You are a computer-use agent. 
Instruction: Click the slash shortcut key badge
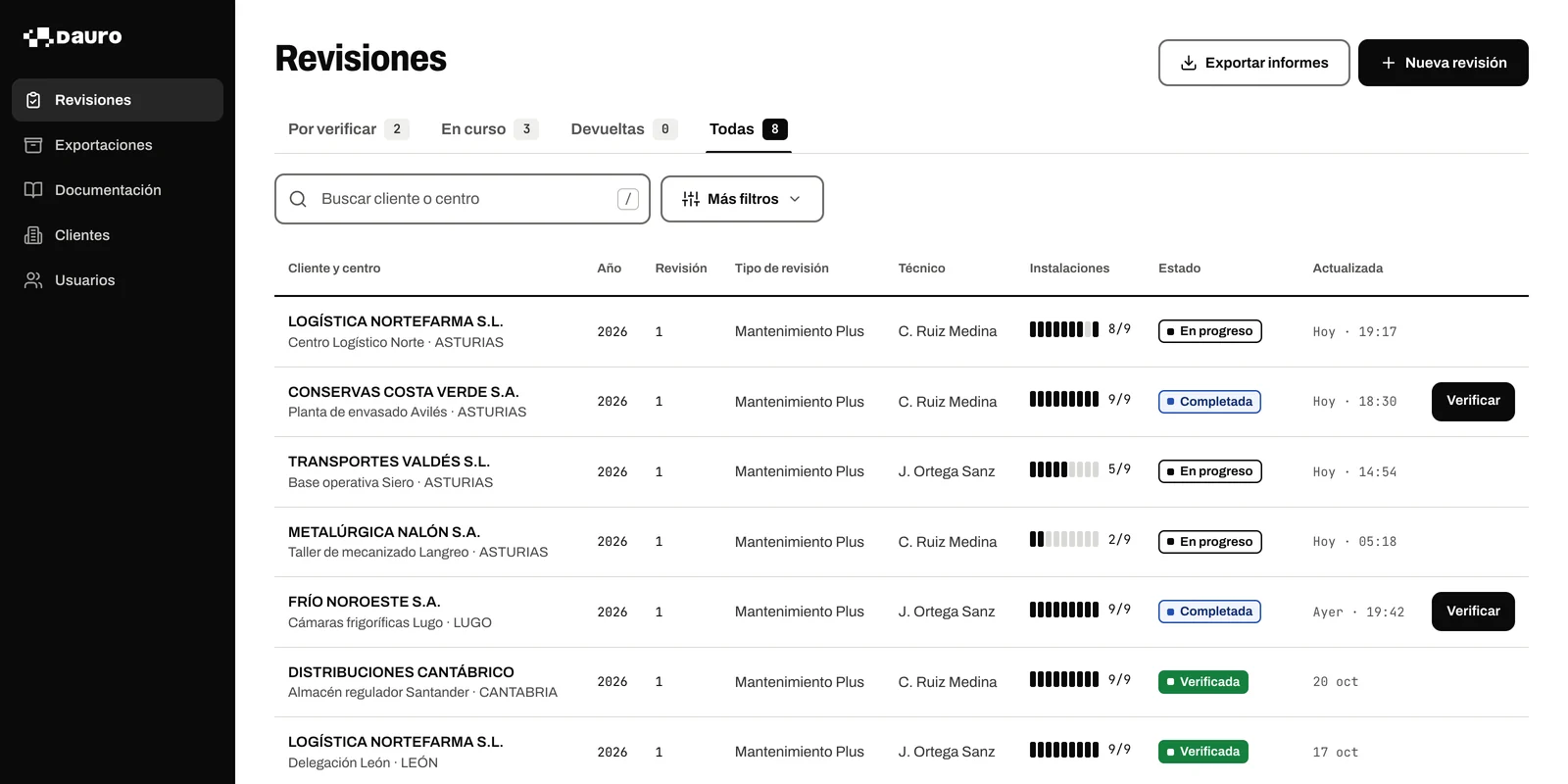point(628,199)
